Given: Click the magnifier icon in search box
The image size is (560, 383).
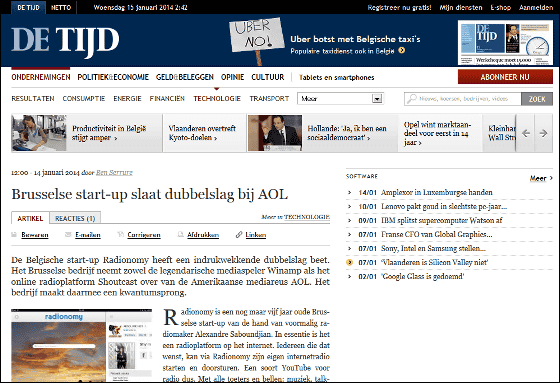Looking at the screenshot, I should coord(411,98).
